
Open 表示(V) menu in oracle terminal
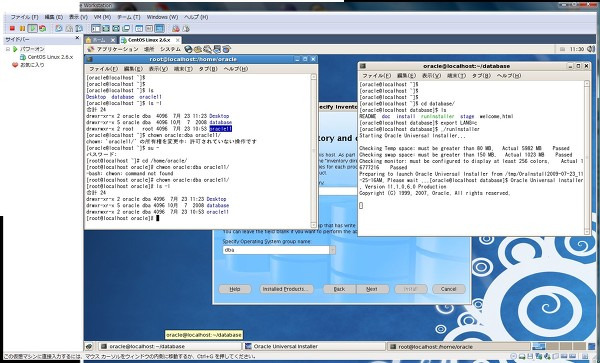point(431,76)
